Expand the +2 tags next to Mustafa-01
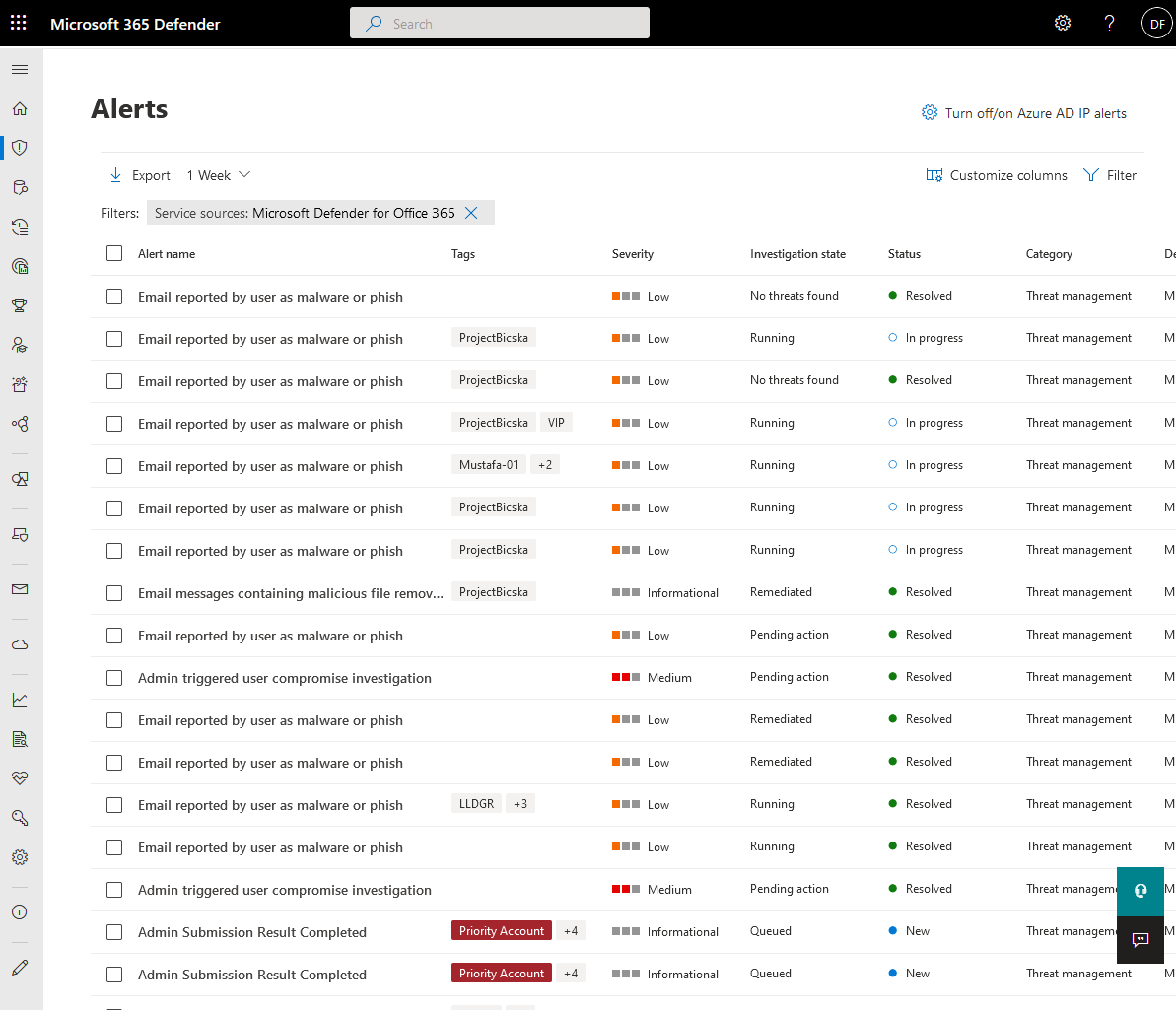The image size is (1176, 1010). [x=544, y=464]
